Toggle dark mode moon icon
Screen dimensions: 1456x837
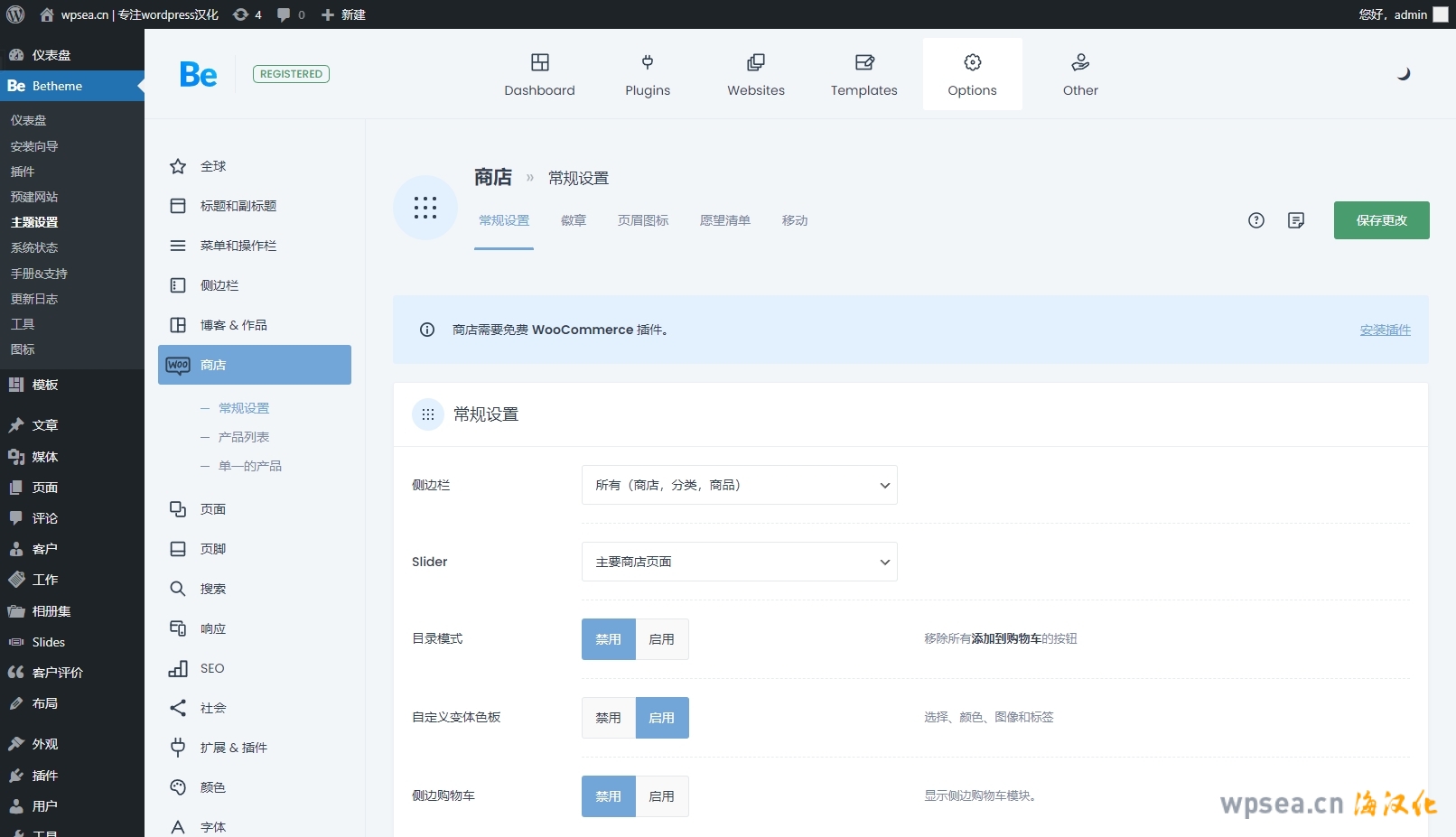(x=1403, y=74)
